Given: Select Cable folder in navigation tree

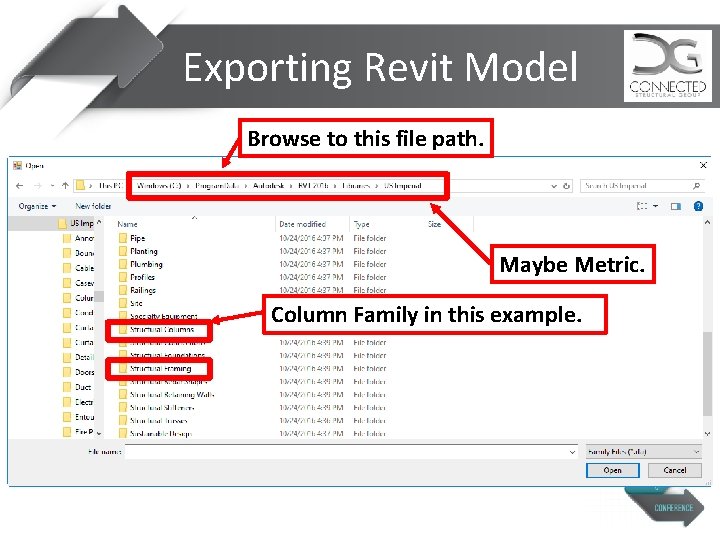Looking at the screenshot, I should pos(84,268).
